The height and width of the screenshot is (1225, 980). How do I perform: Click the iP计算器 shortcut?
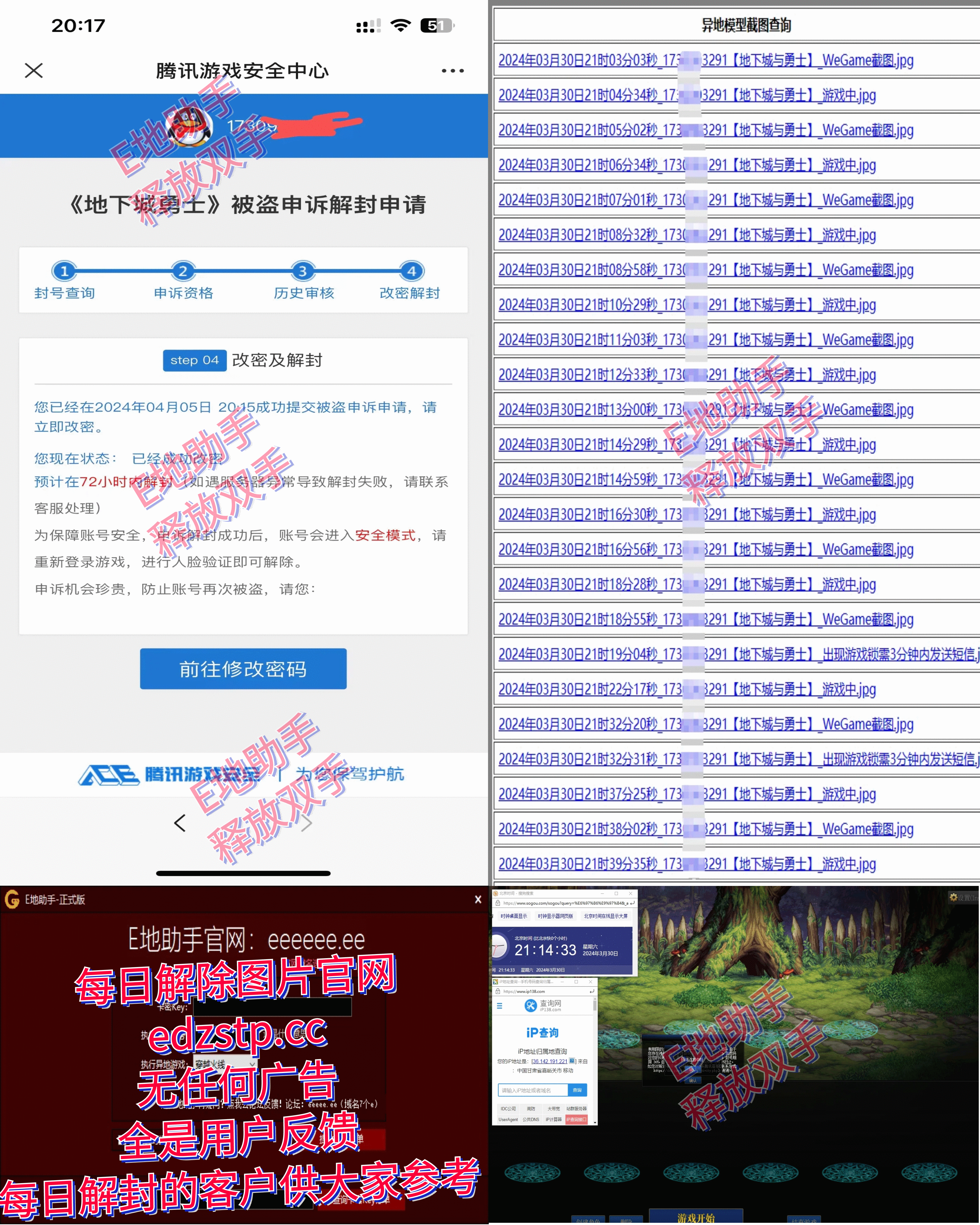pos(553,1119)
